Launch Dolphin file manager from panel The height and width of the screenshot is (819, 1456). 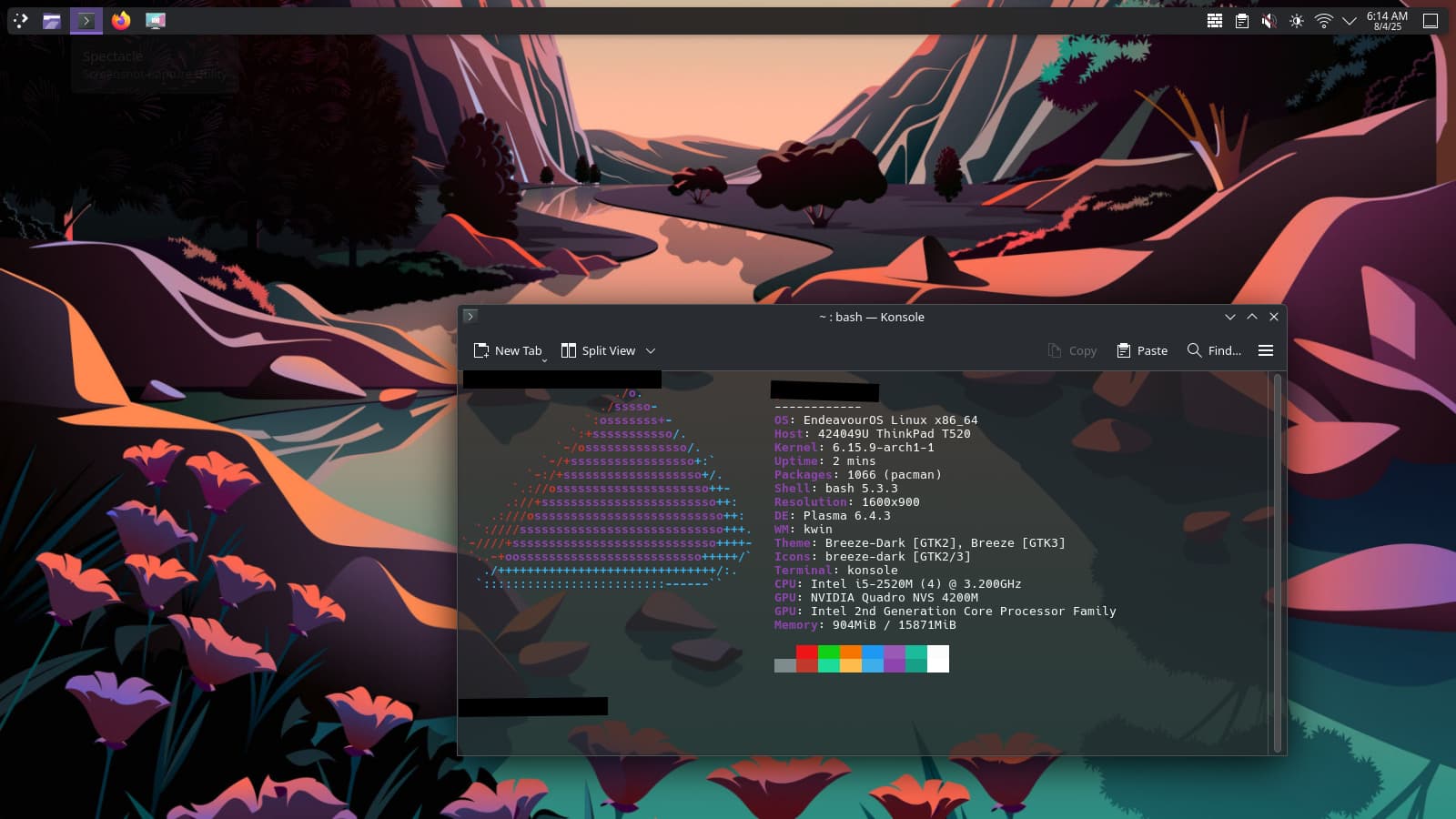[52, 20]
